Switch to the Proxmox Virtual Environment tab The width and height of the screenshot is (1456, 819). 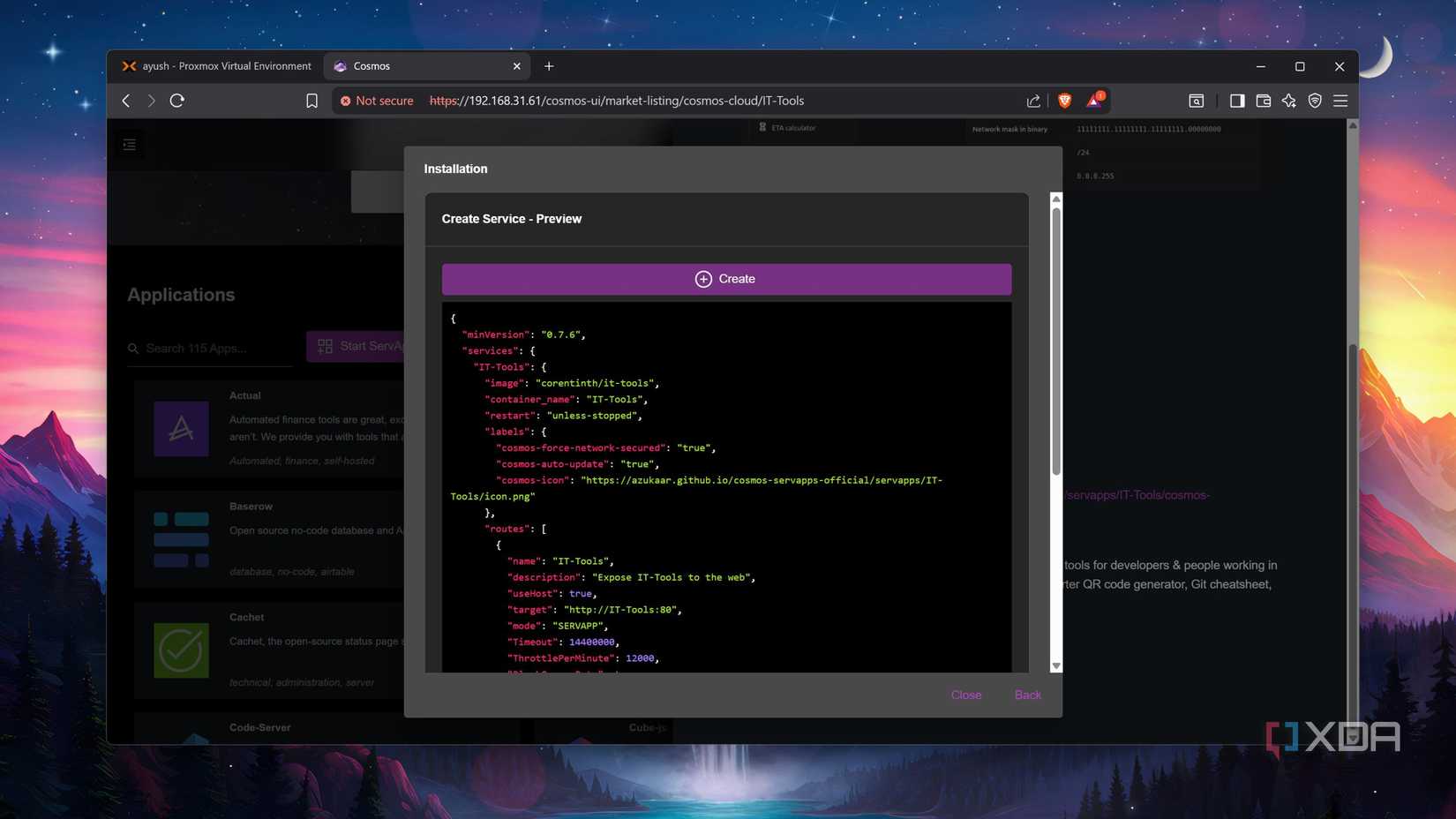(x=217, y=66)
